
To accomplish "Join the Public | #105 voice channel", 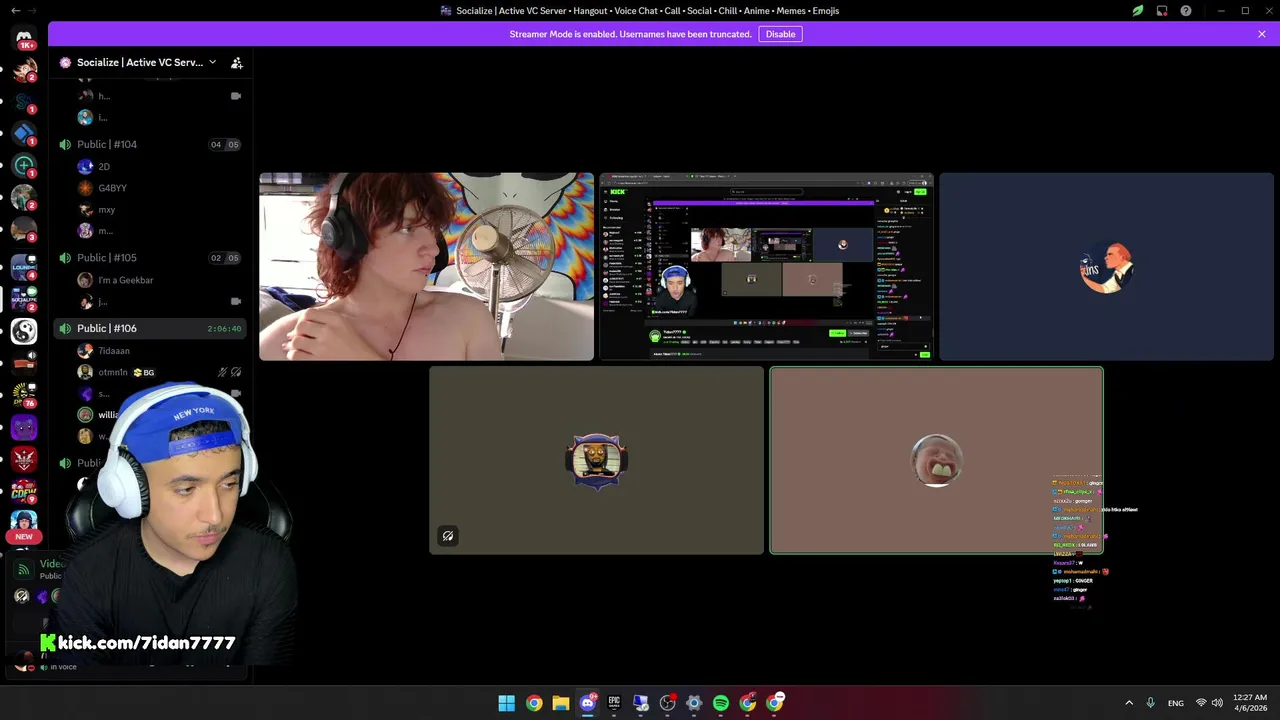I will click(150, 258).
